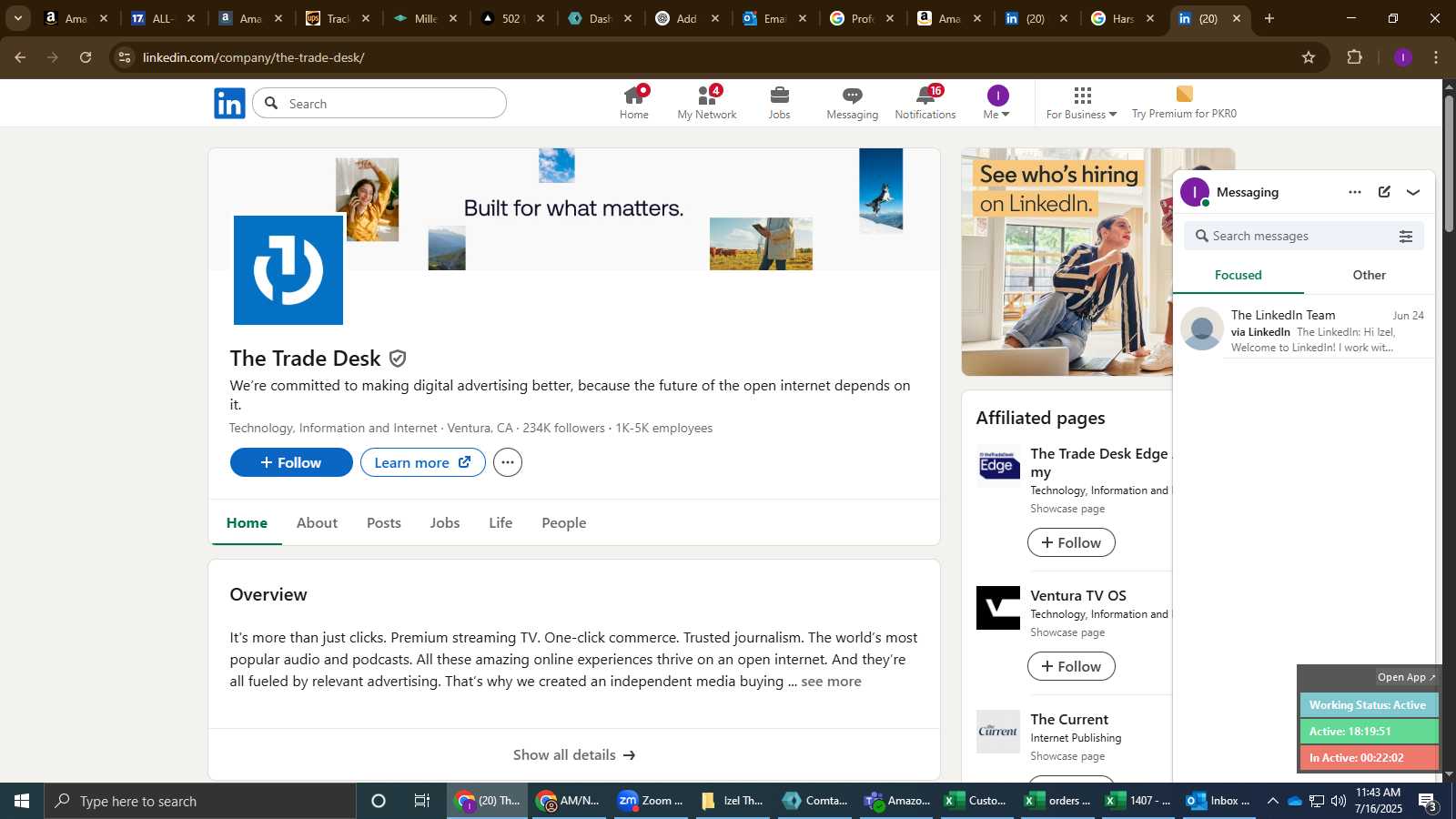The height and width of the screenshot is (819, 1456).
Task: Select The Trade Desk company logo
Action: point(288,270)
